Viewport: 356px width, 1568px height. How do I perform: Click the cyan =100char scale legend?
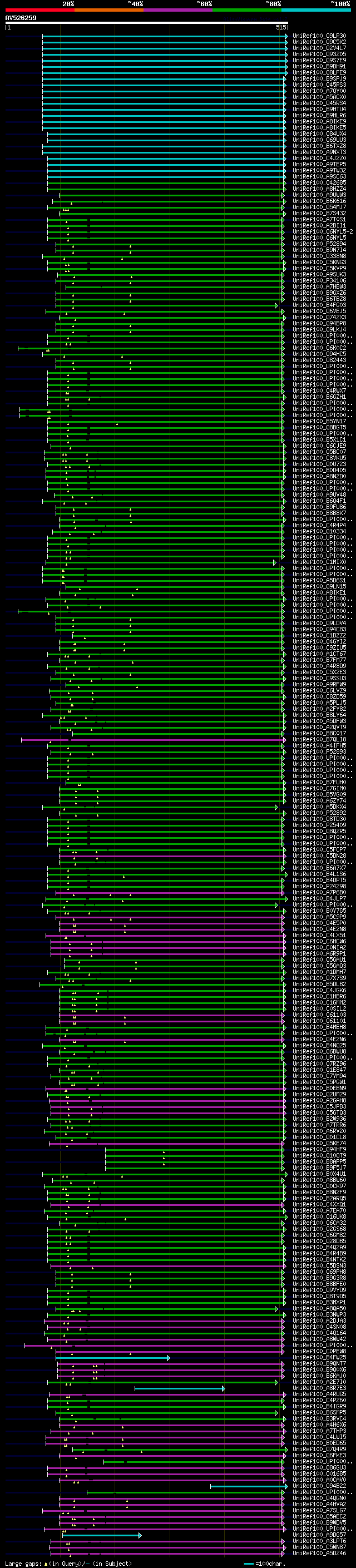[265, 1564]
